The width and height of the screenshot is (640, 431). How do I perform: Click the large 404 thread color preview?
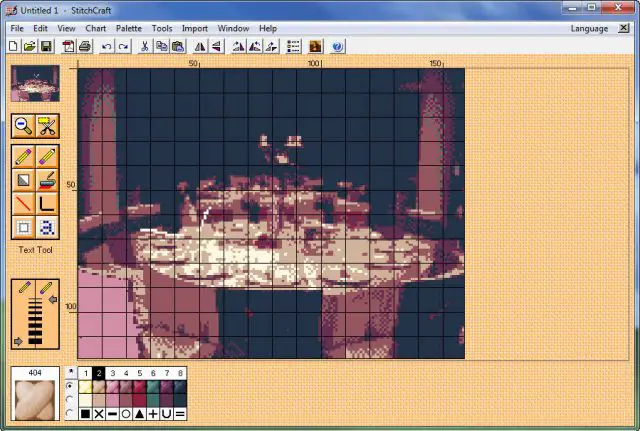pyautogui.click(x=35, y=399)
